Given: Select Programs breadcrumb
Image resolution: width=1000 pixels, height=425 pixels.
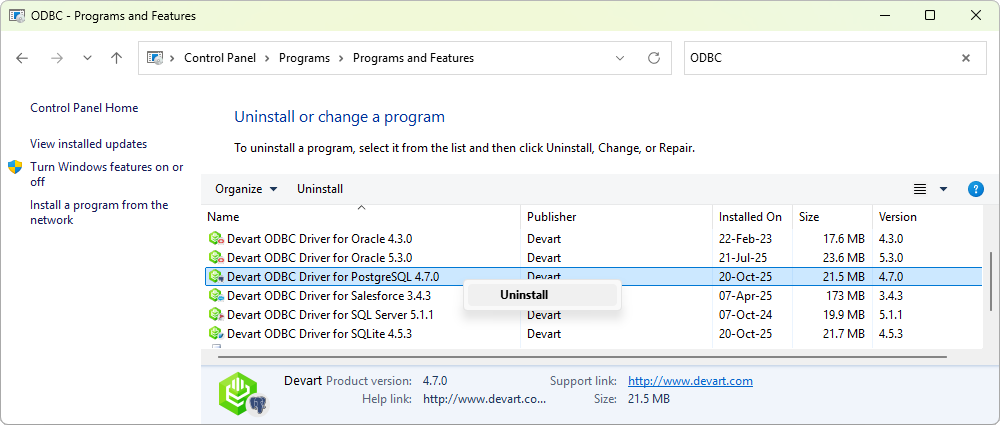Looking at the screenshot, I should [x=304, y=58].
